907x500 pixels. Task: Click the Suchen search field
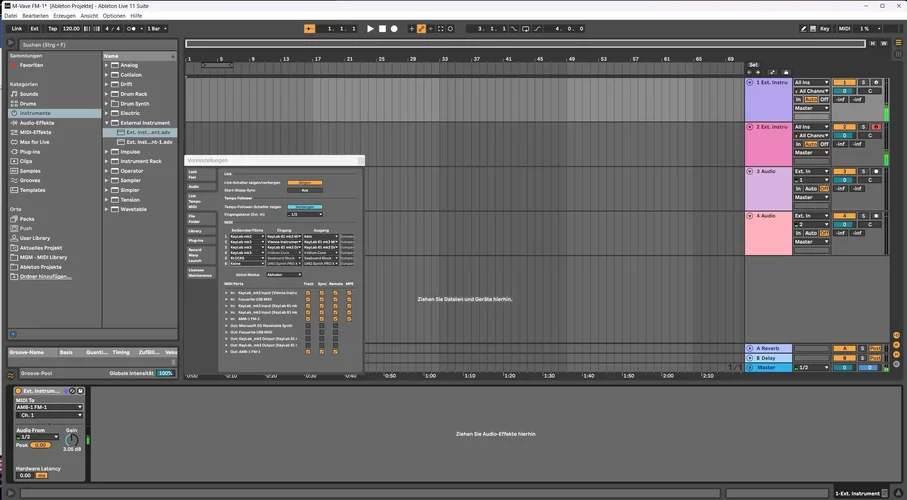click(98, 45)
